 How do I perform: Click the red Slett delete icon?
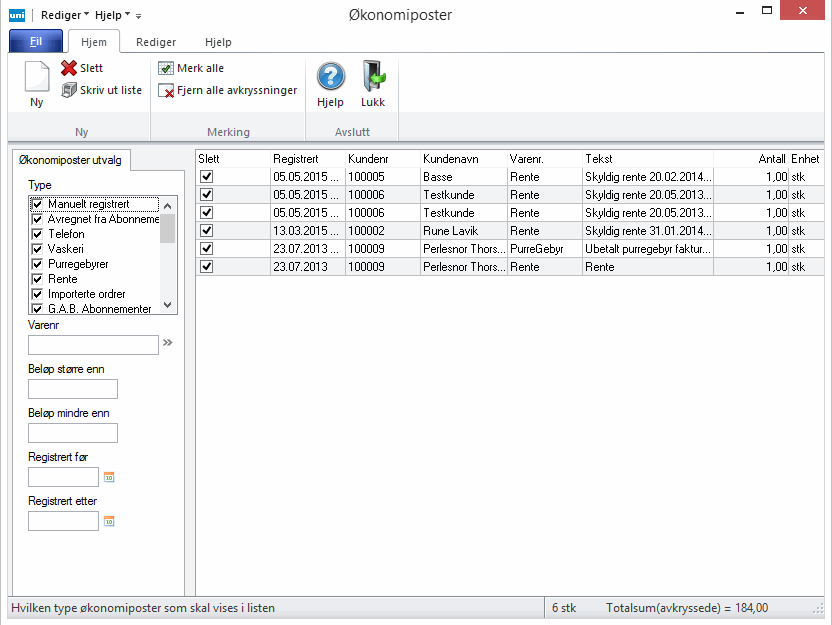(x=69, y=69)
